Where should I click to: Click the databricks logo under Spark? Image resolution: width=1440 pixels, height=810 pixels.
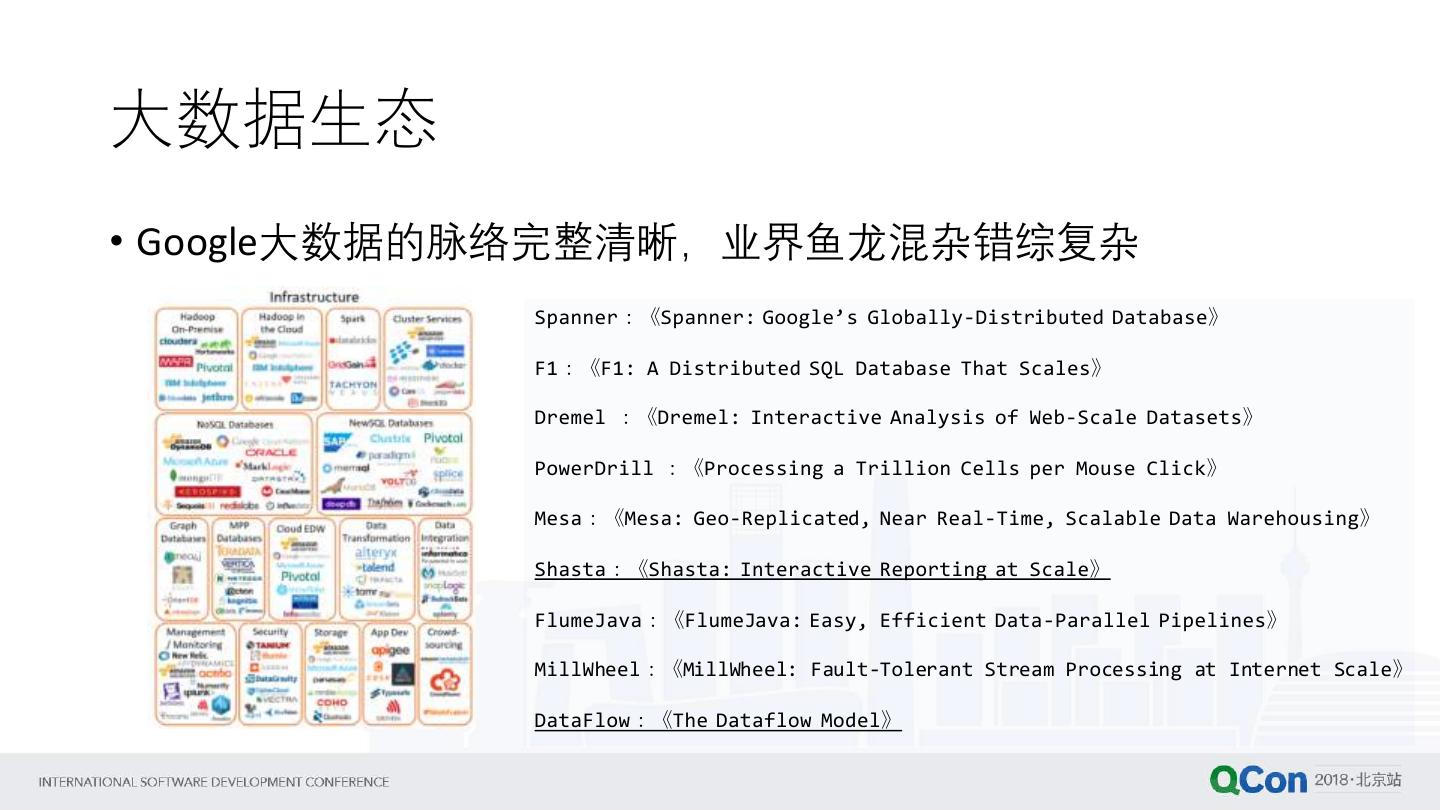click(353, 340)
